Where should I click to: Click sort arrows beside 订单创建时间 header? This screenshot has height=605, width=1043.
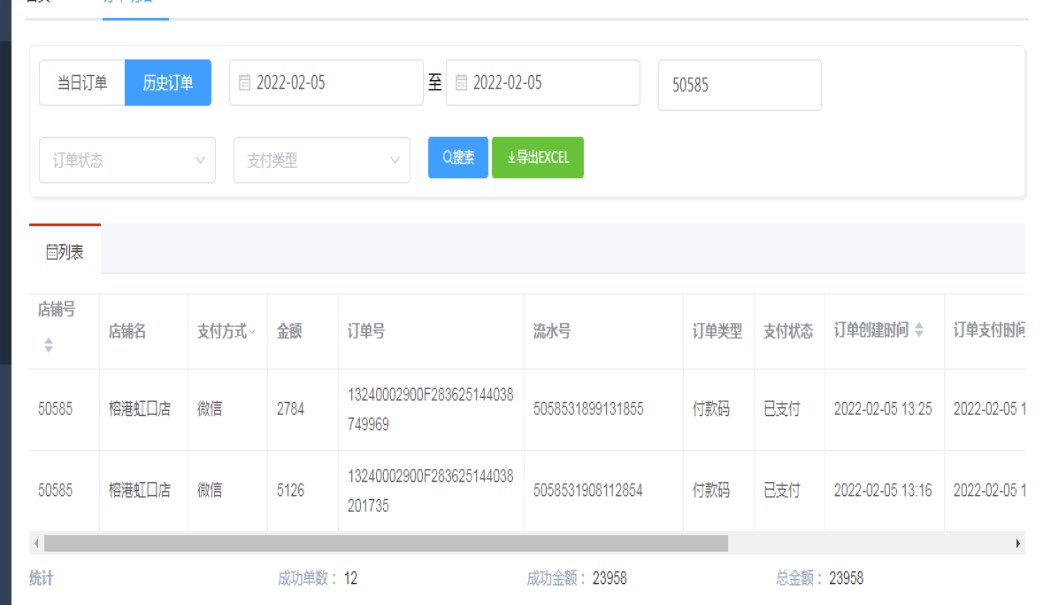click(x=919, y=331)
